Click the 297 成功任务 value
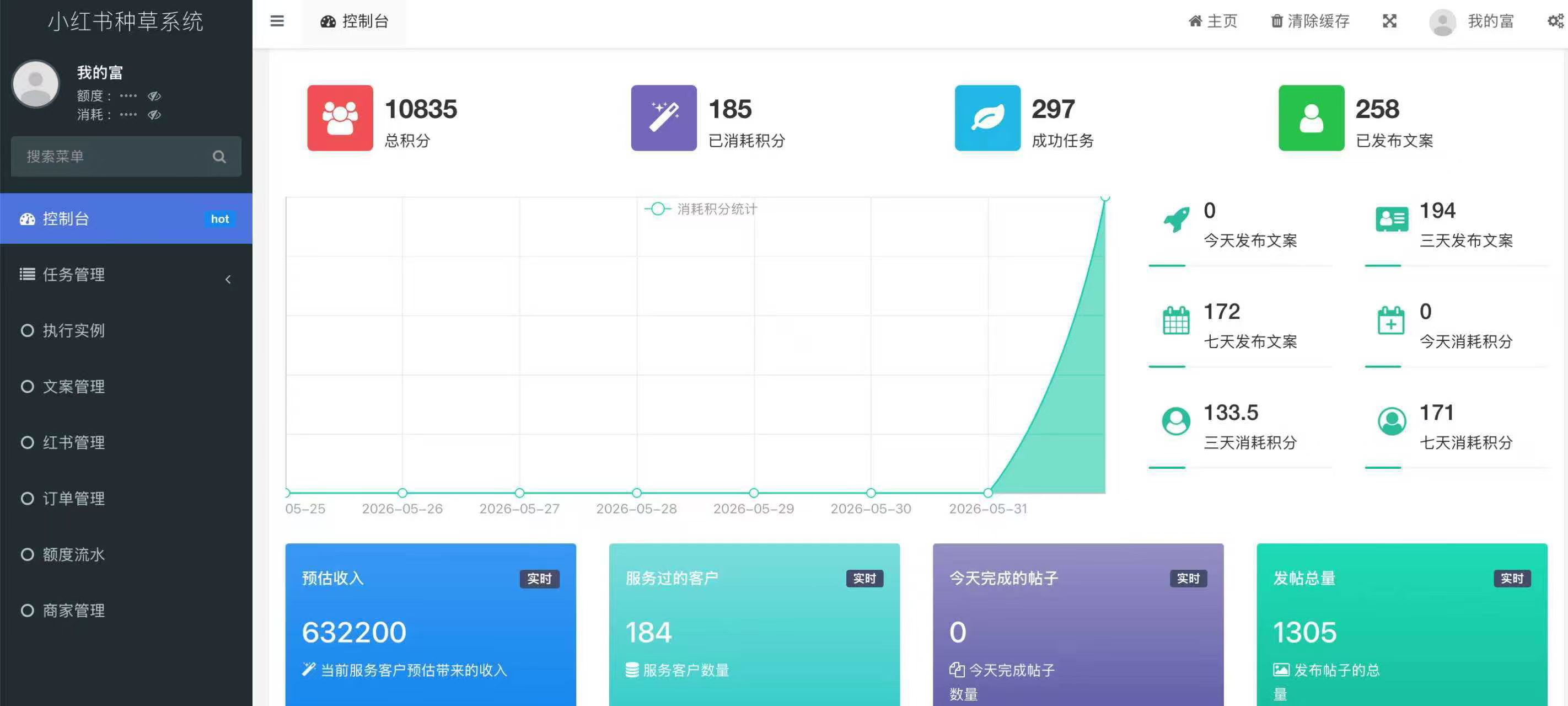The height and width of the screenshot is (706, 1568). [x=1053, y=110]
